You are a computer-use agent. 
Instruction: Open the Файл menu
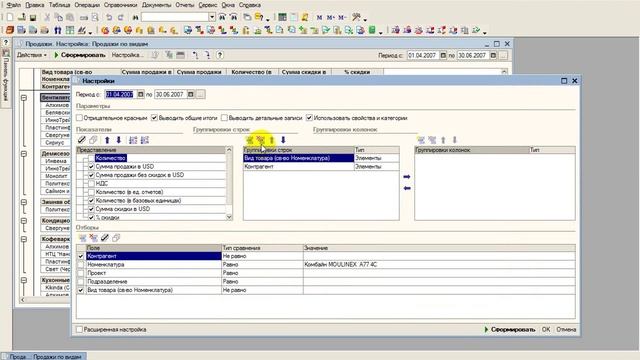13,5
